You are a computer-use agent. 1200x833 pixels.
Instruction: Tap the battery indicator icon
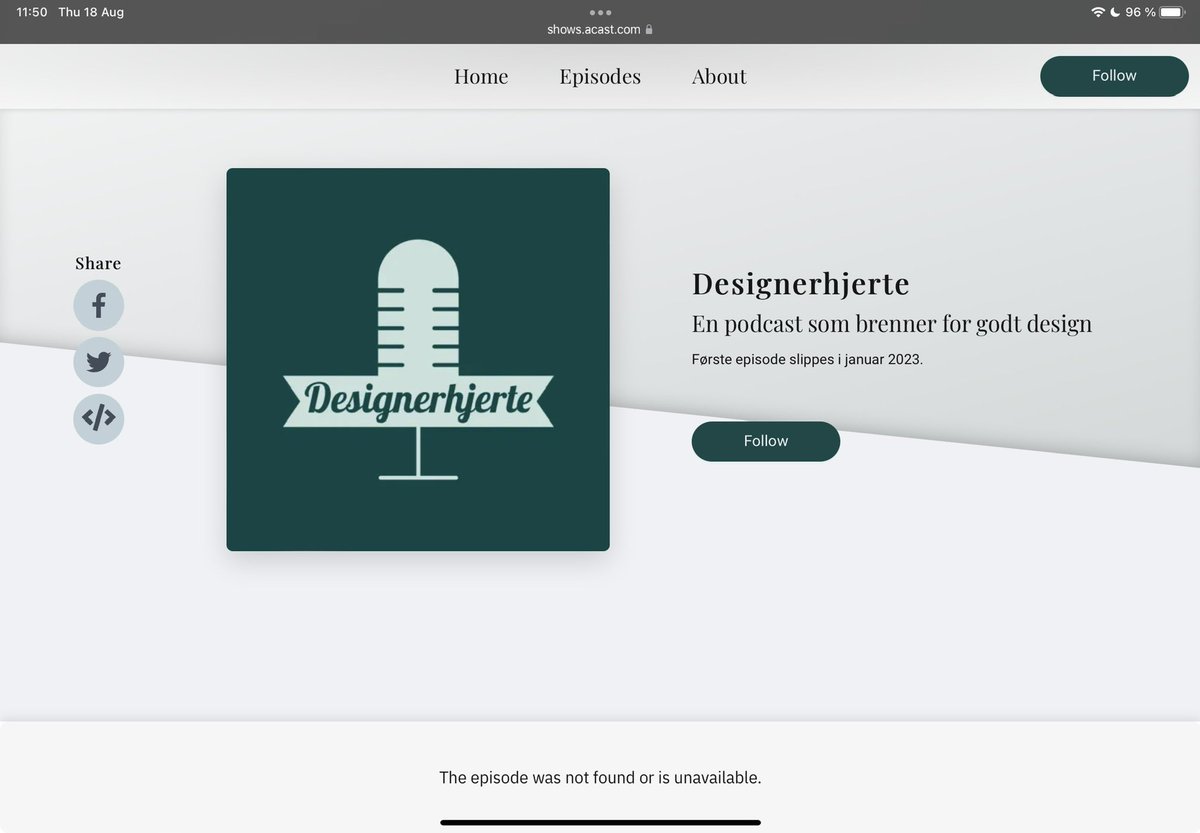tap(1171, 12)
